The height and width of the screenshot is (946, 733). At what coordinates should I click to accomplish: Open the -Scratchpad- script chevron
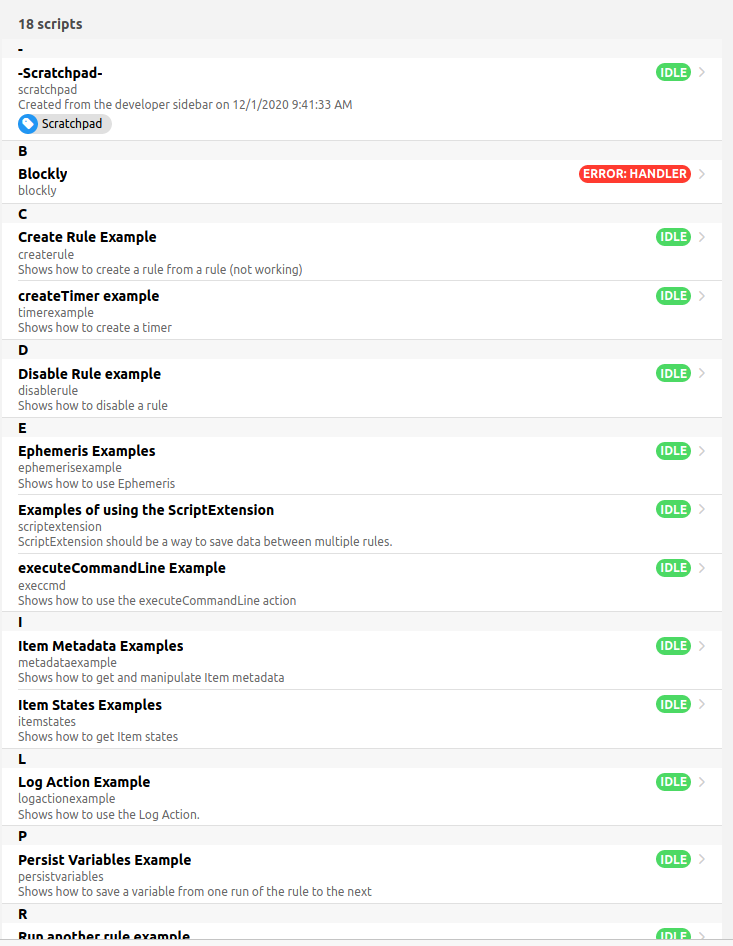coord(703,72)
